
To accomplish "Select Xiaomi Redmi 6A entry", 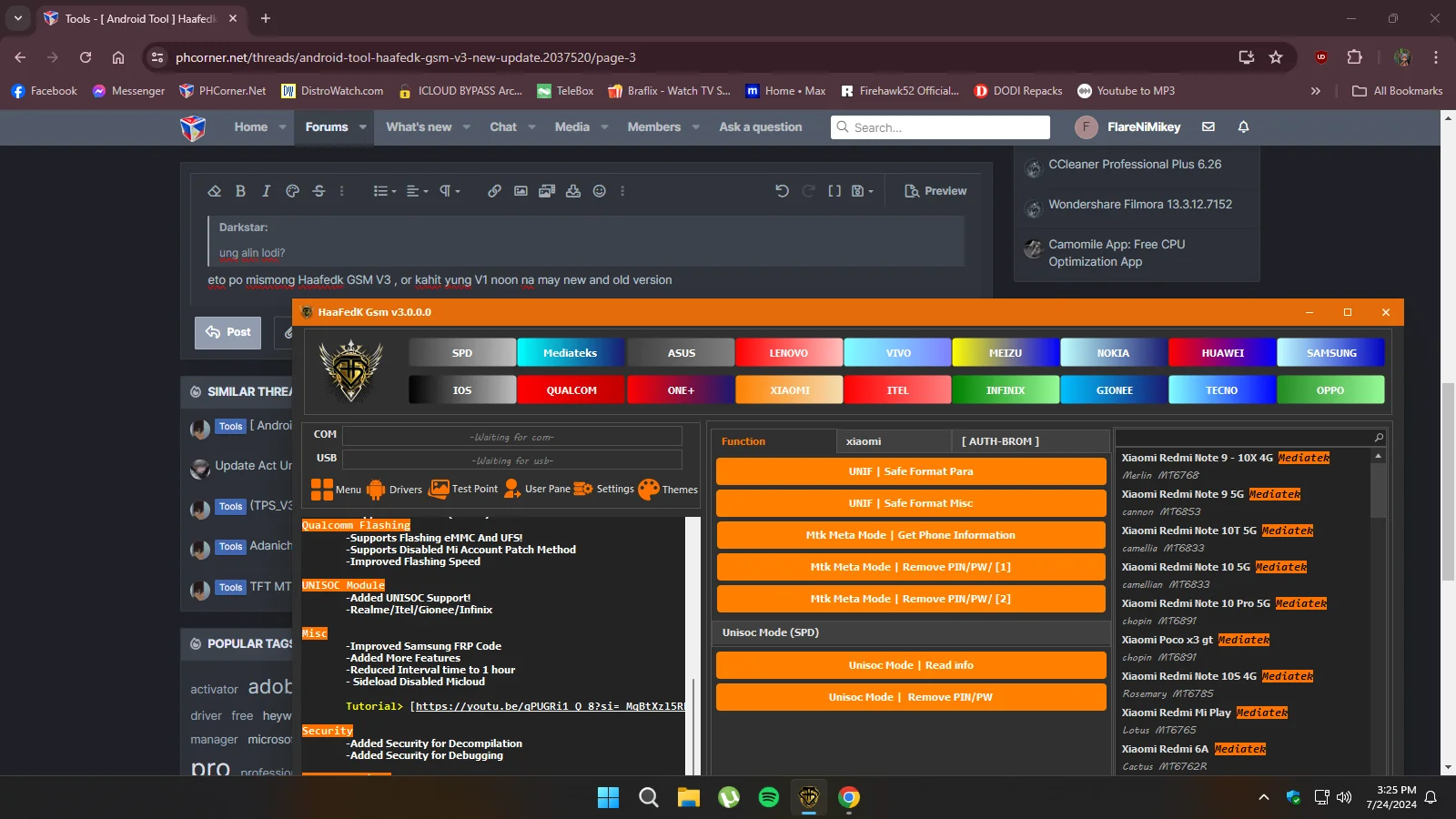I will point(1193,749).
